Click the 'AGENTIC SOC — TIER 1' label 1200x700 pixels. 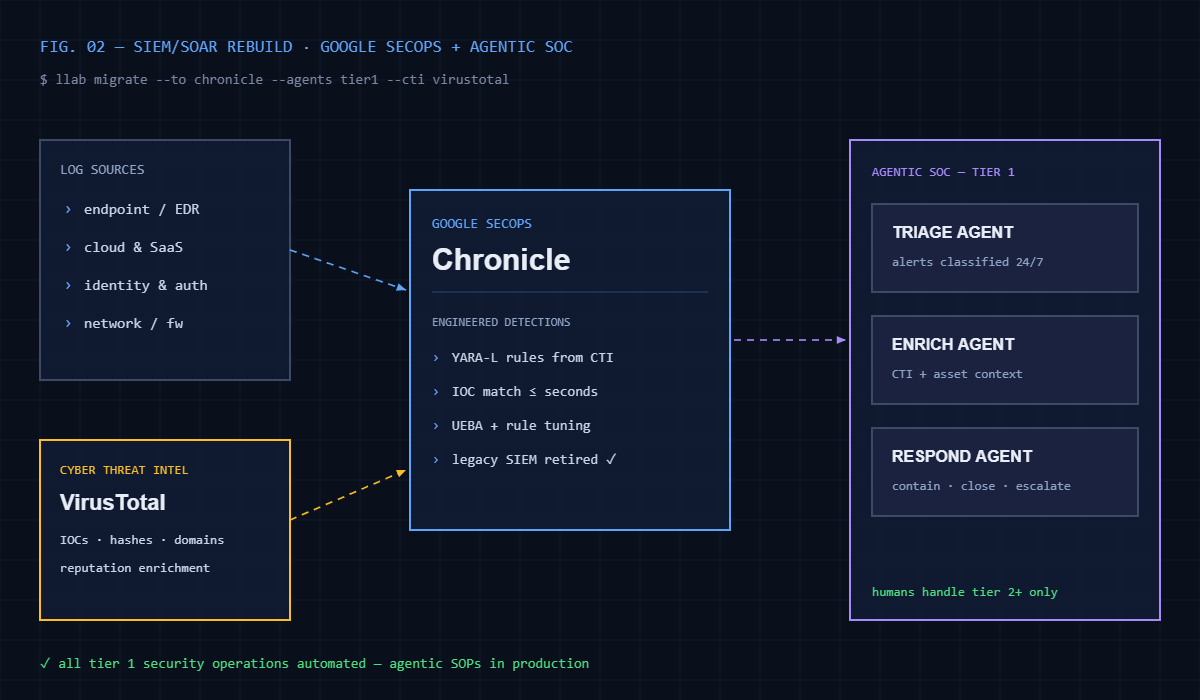pyautogui.click(x=943, y=172)
